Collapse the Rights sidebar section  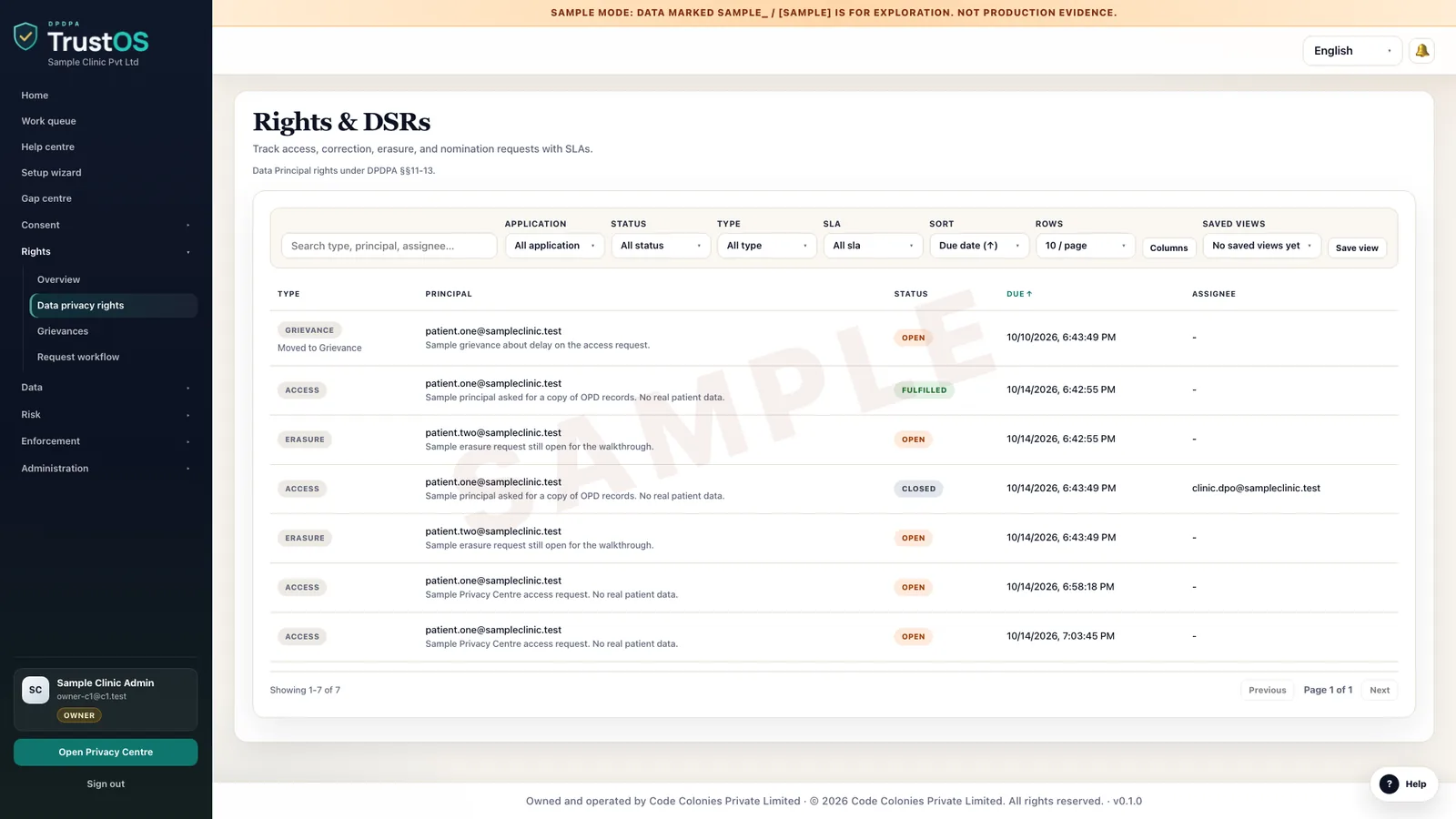(106, 251)
